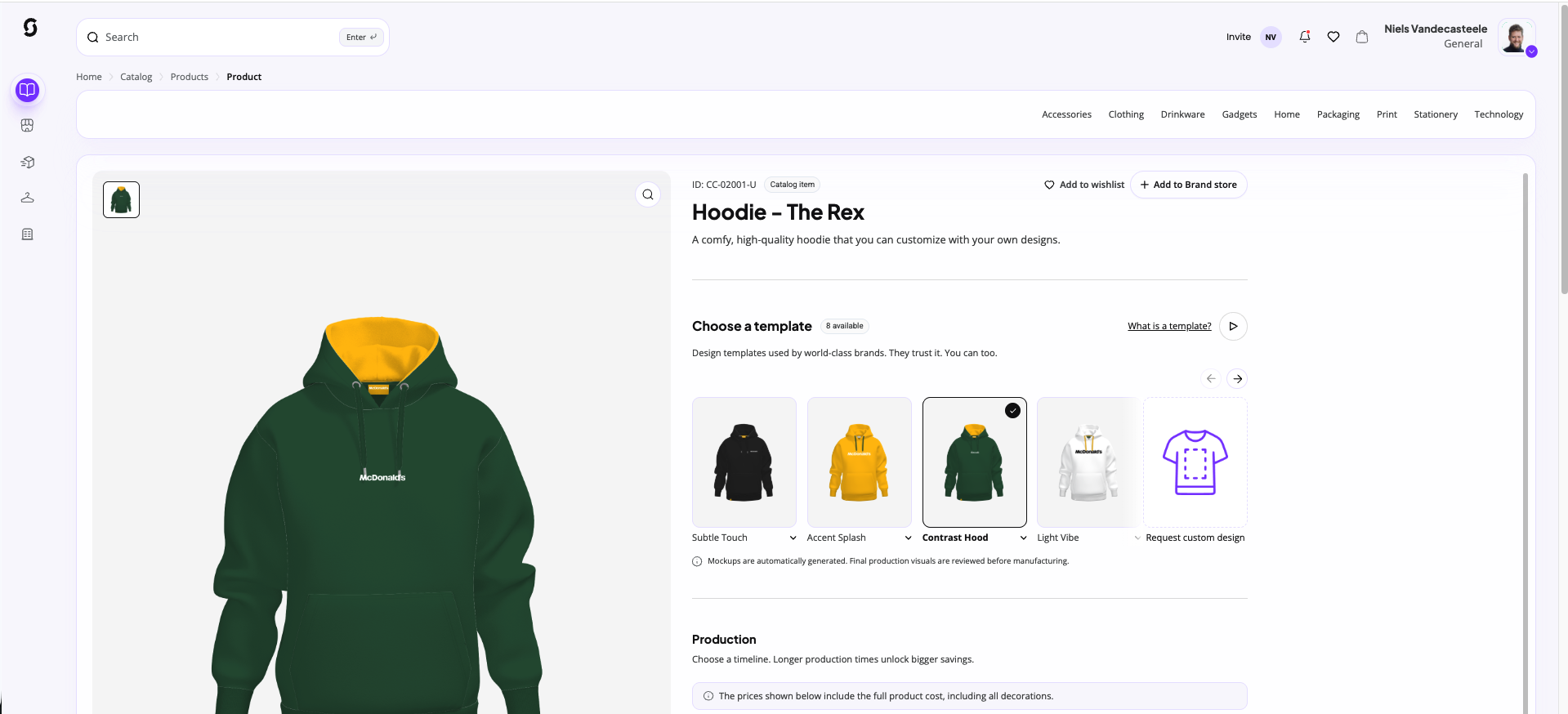Open the Stationery category
Viewport: 1568px width, 714px height.
pos(1436,114)
